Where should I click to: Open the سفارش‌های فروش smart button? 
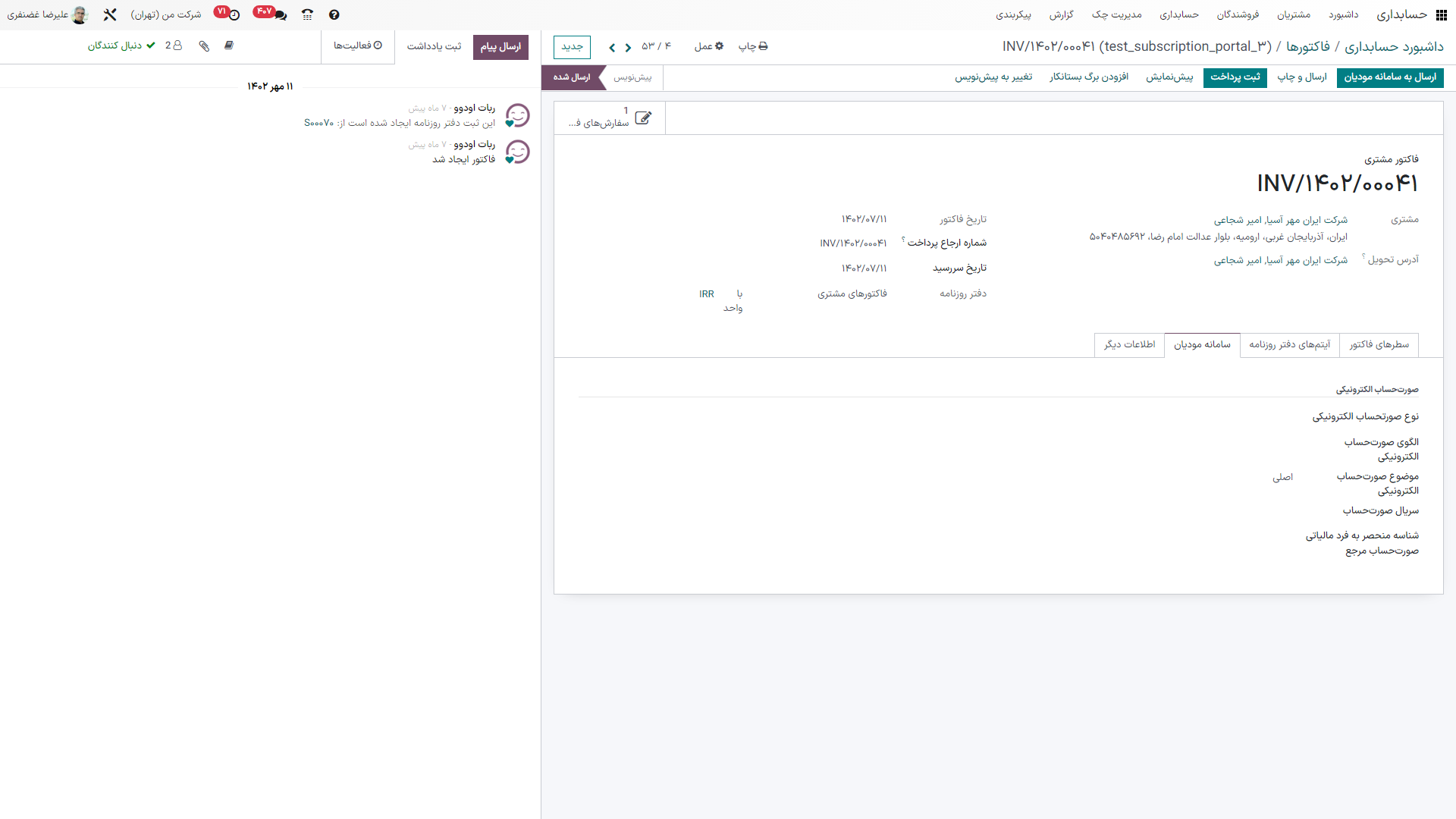[610, 118]
